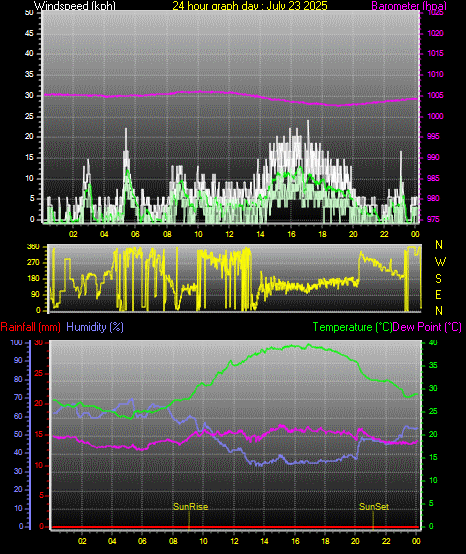Click the green '15' temperature axis value
Screen dimensions: 466x554
click(433, 458)
